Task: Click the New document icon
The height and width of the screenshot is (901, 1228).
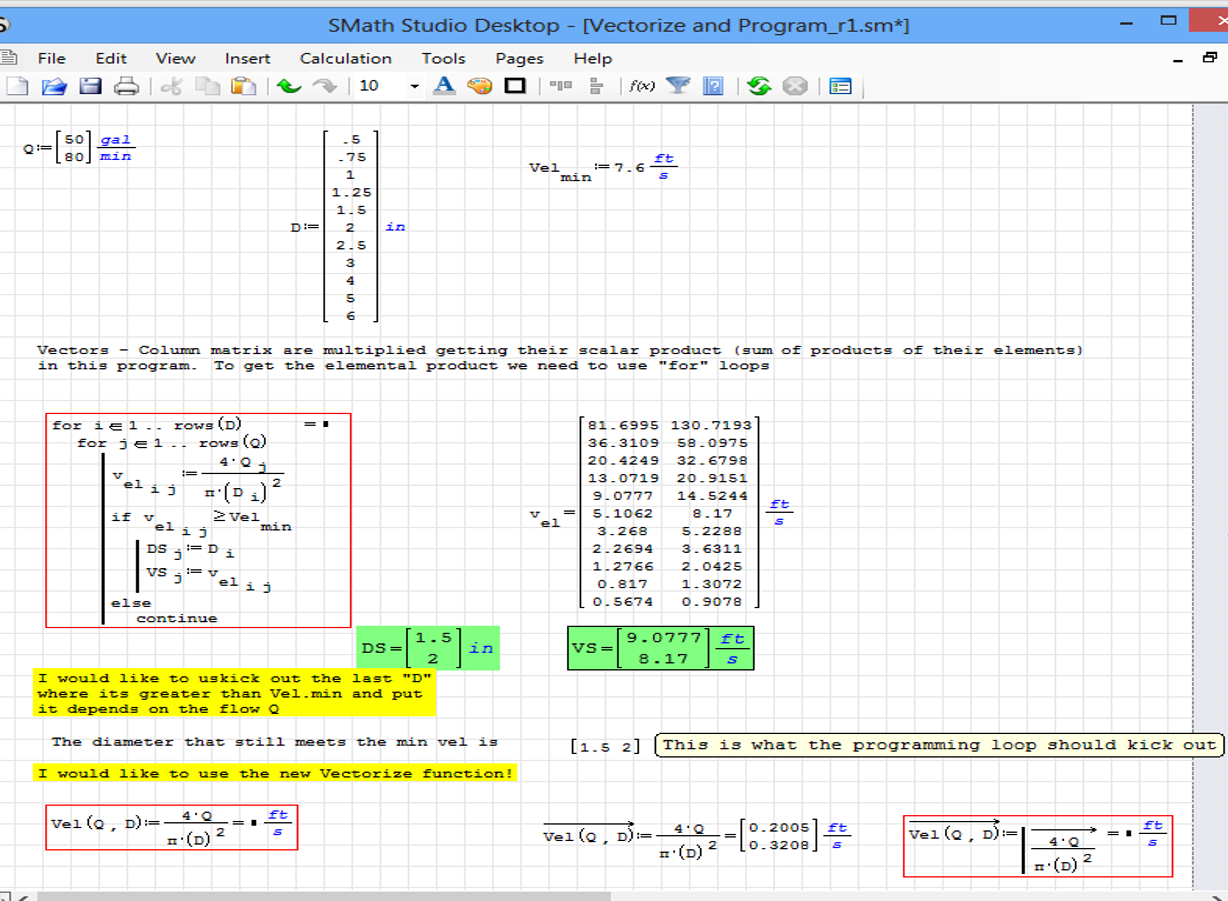Action: 17,86
